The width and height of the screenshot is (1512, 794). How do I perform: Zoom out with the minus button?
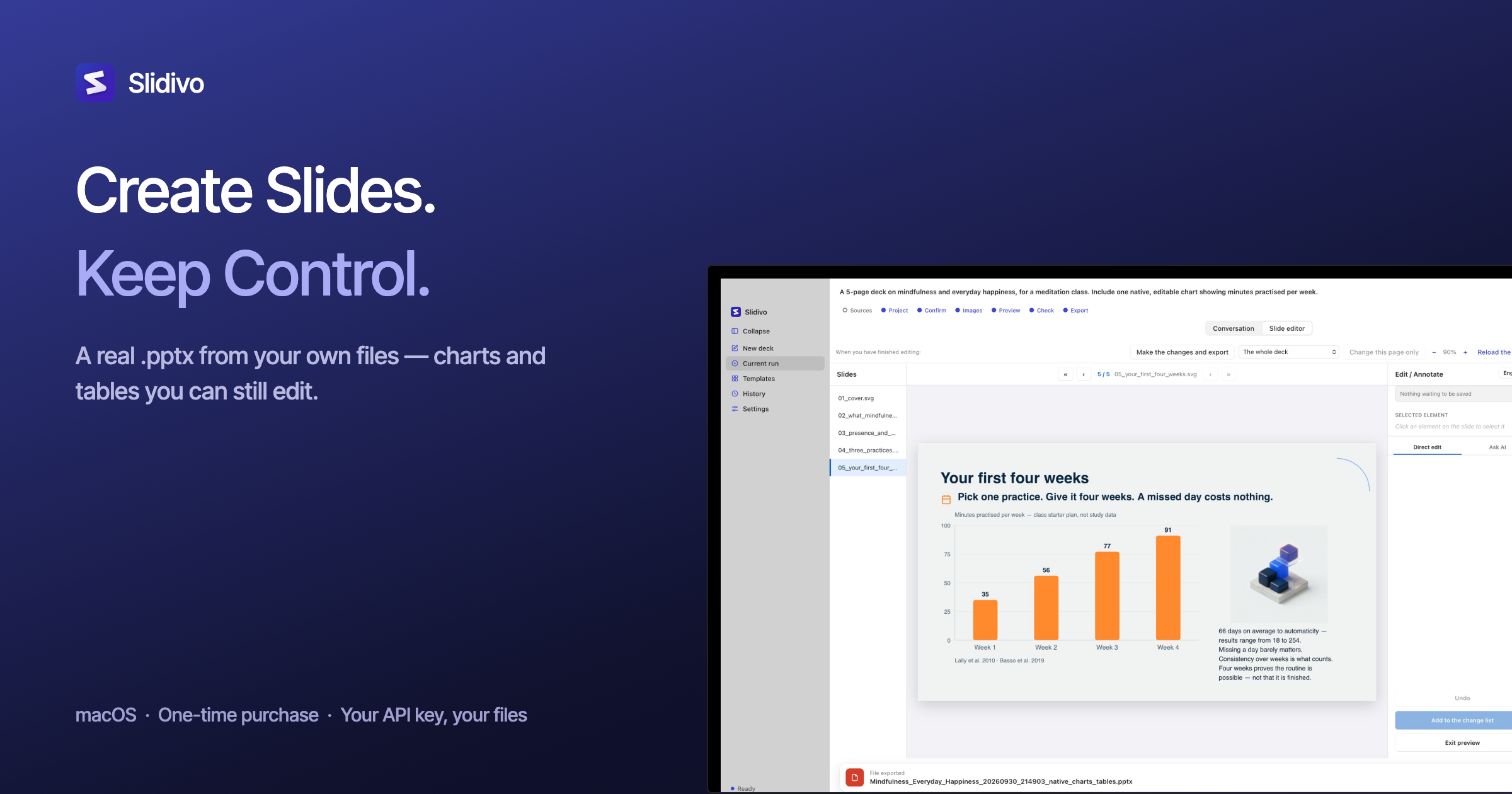1434,352
